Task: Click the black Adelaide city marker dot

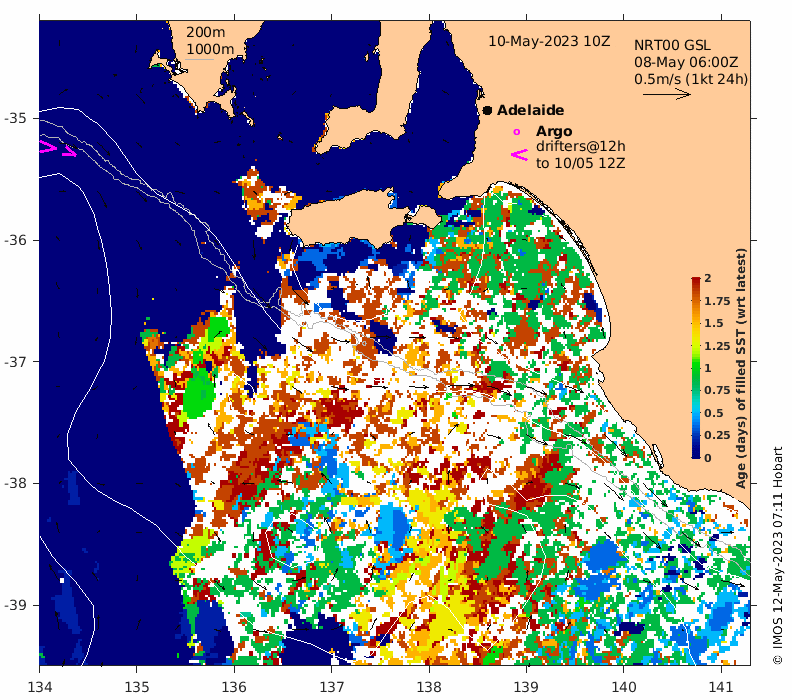Action: tap(487, 110)
